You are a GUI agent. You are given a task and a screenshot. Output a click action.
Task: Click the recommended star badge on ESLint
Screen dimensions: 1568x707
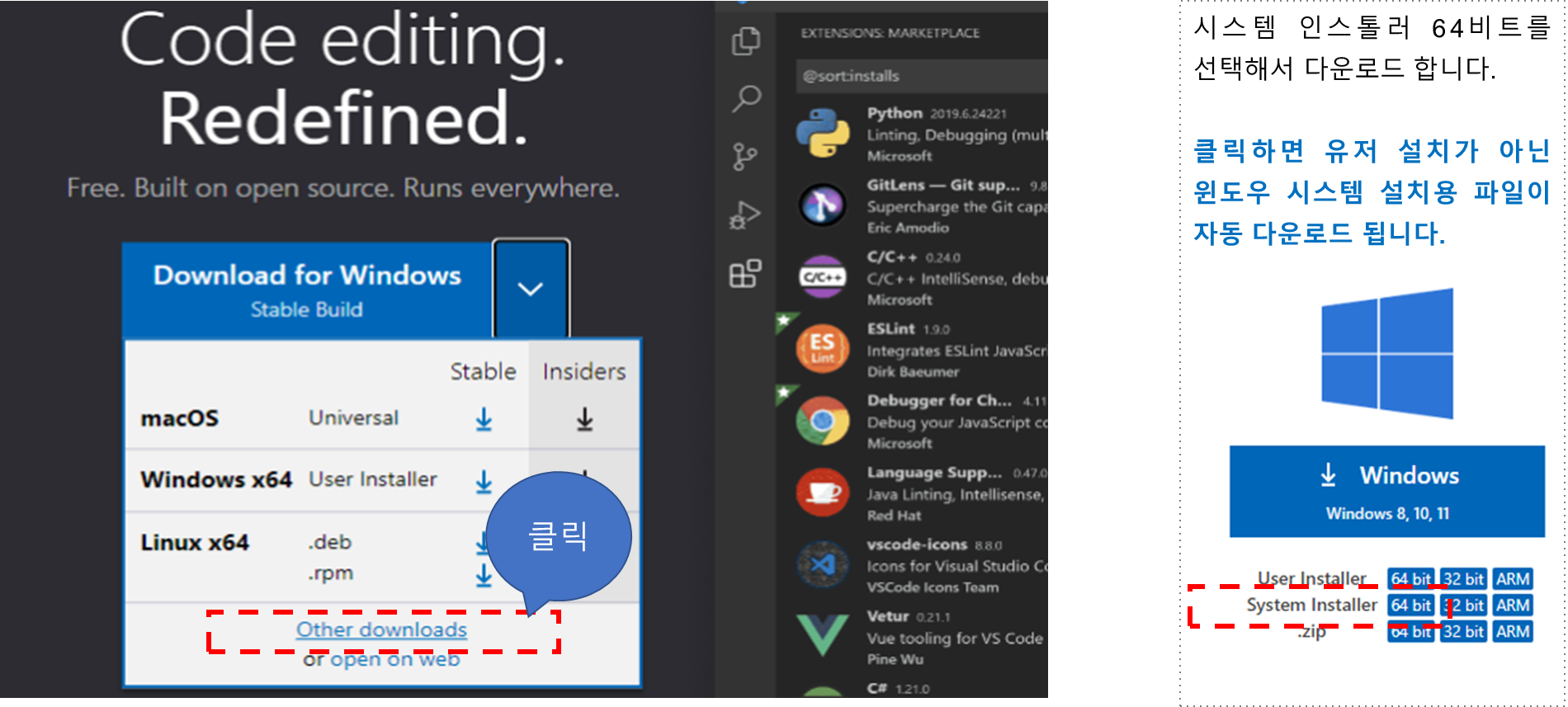(x=785, y=320)
